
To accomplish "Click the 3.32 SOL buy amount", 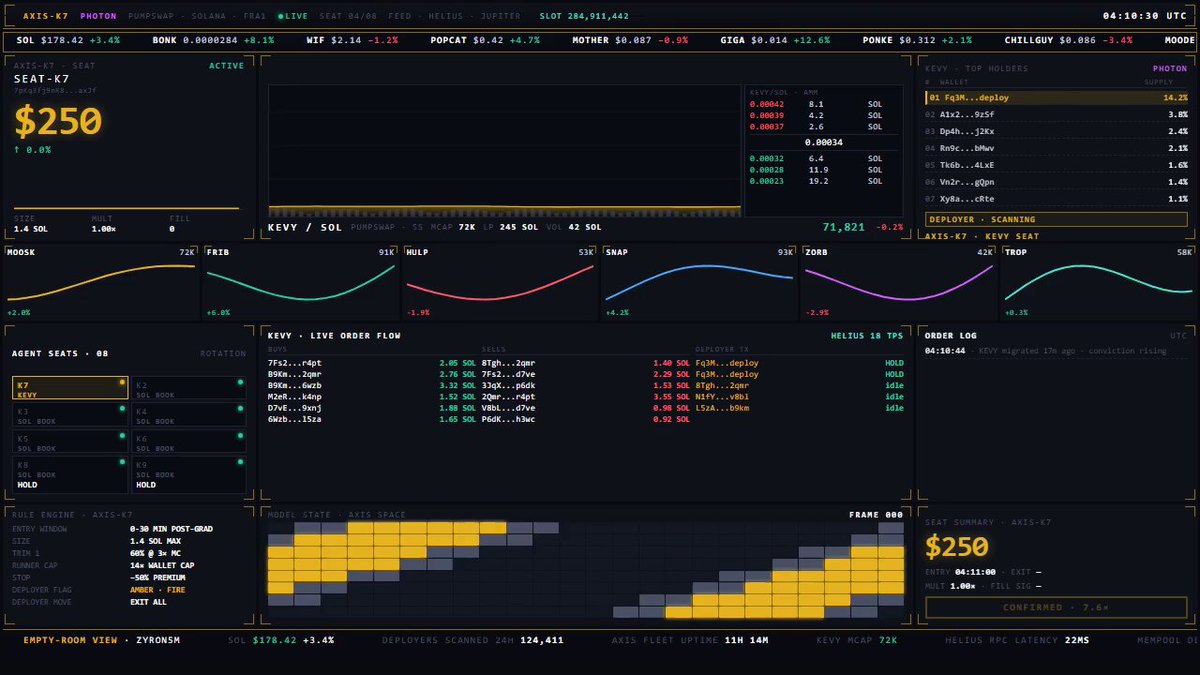I will coord(458,385).
